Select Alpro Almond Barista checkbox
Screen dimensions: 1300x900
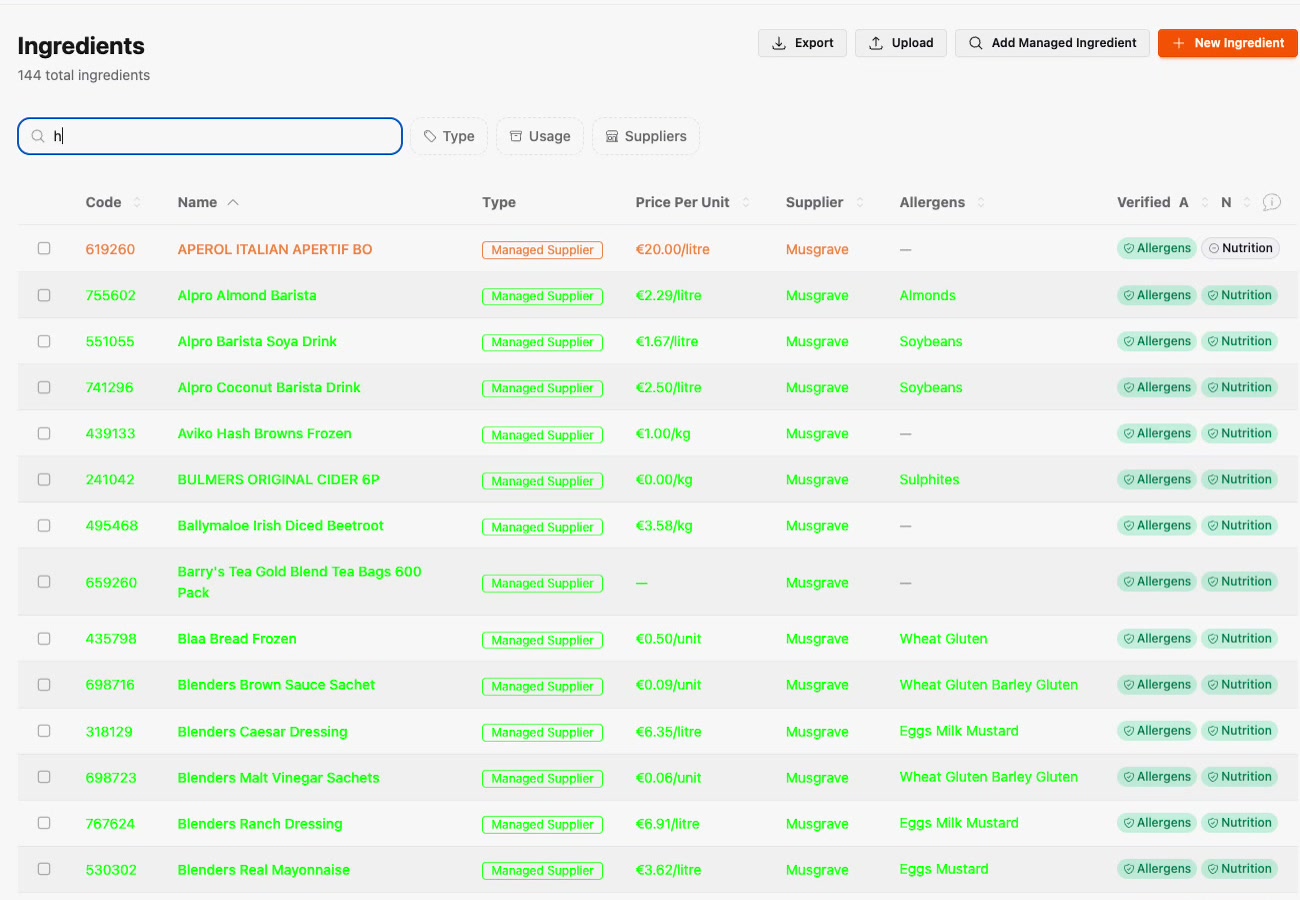44,295
